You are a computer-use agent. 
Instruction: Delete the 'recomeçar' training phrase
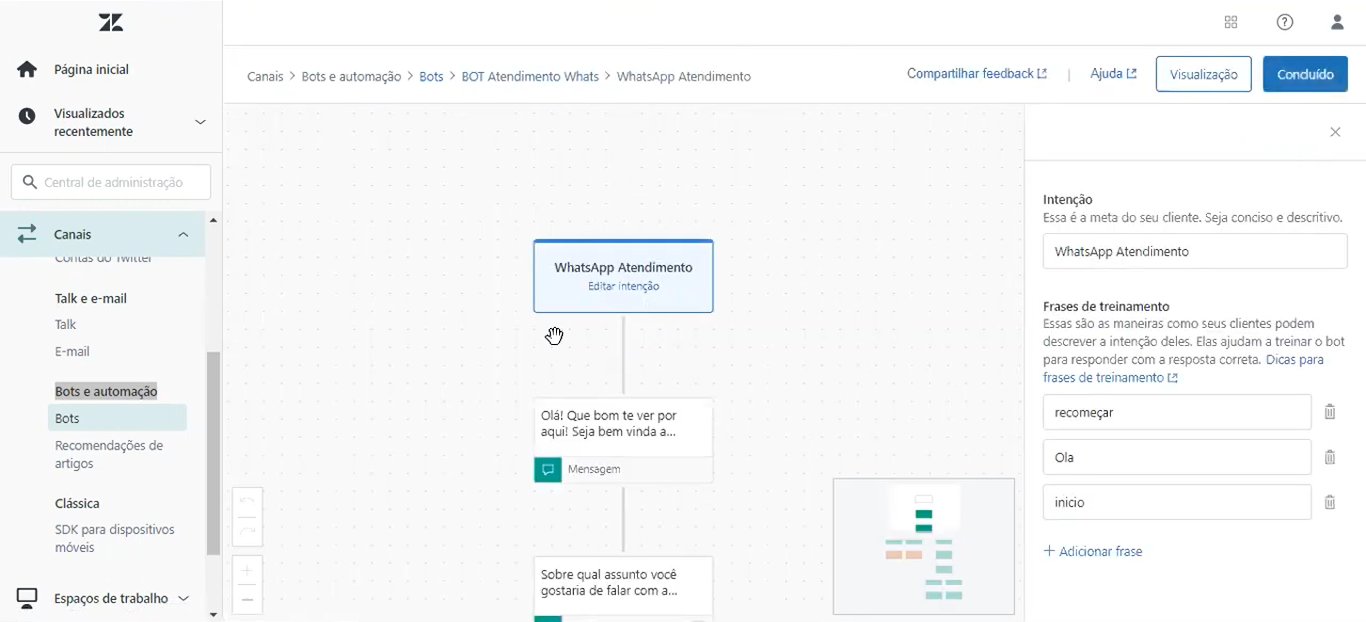coord(1330,411)
